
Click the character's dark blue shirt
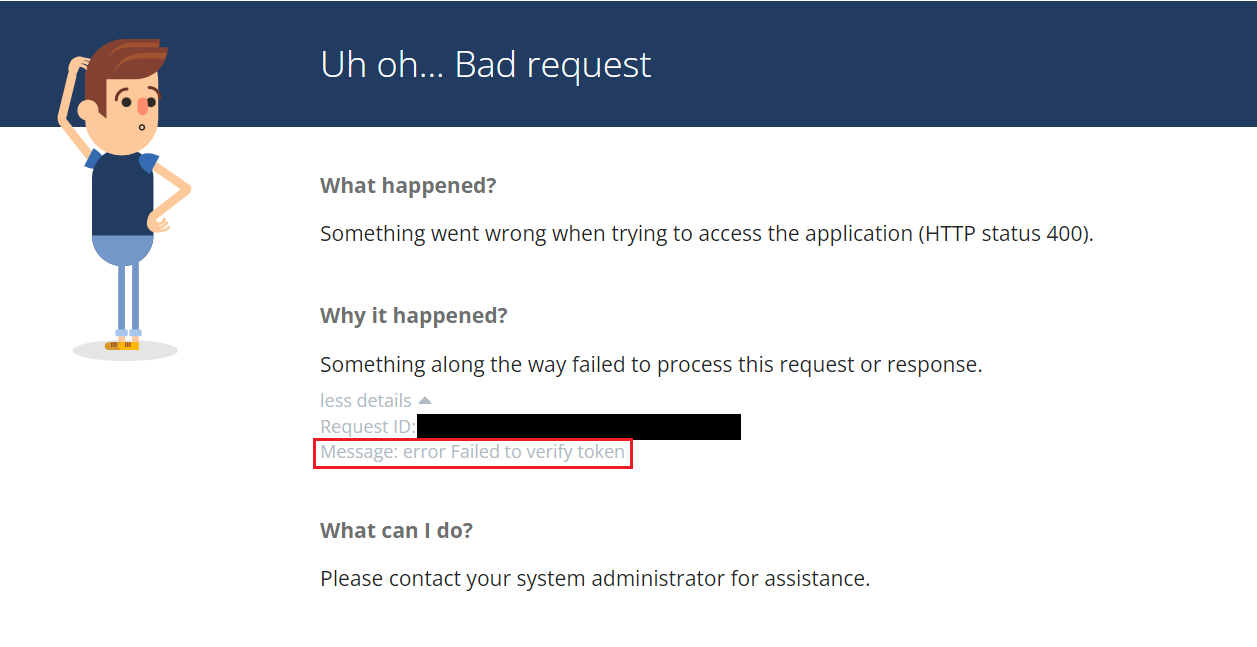tap(121, 195)
